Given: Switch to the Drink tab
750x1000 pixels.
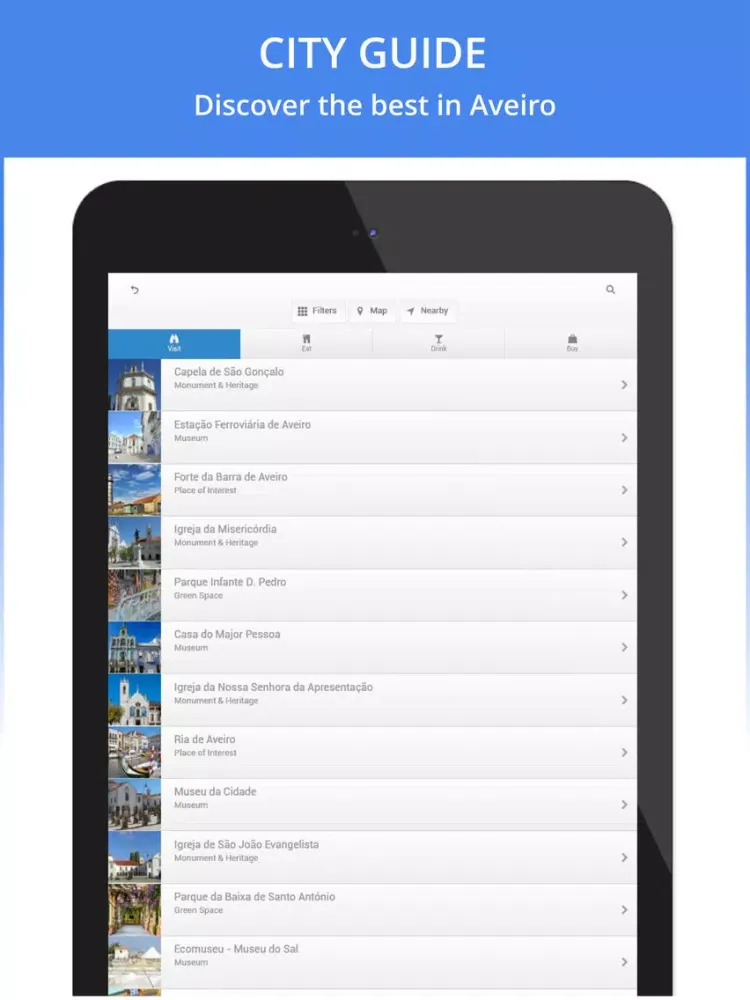Looking at the screenshot, I should coord(438,343).
